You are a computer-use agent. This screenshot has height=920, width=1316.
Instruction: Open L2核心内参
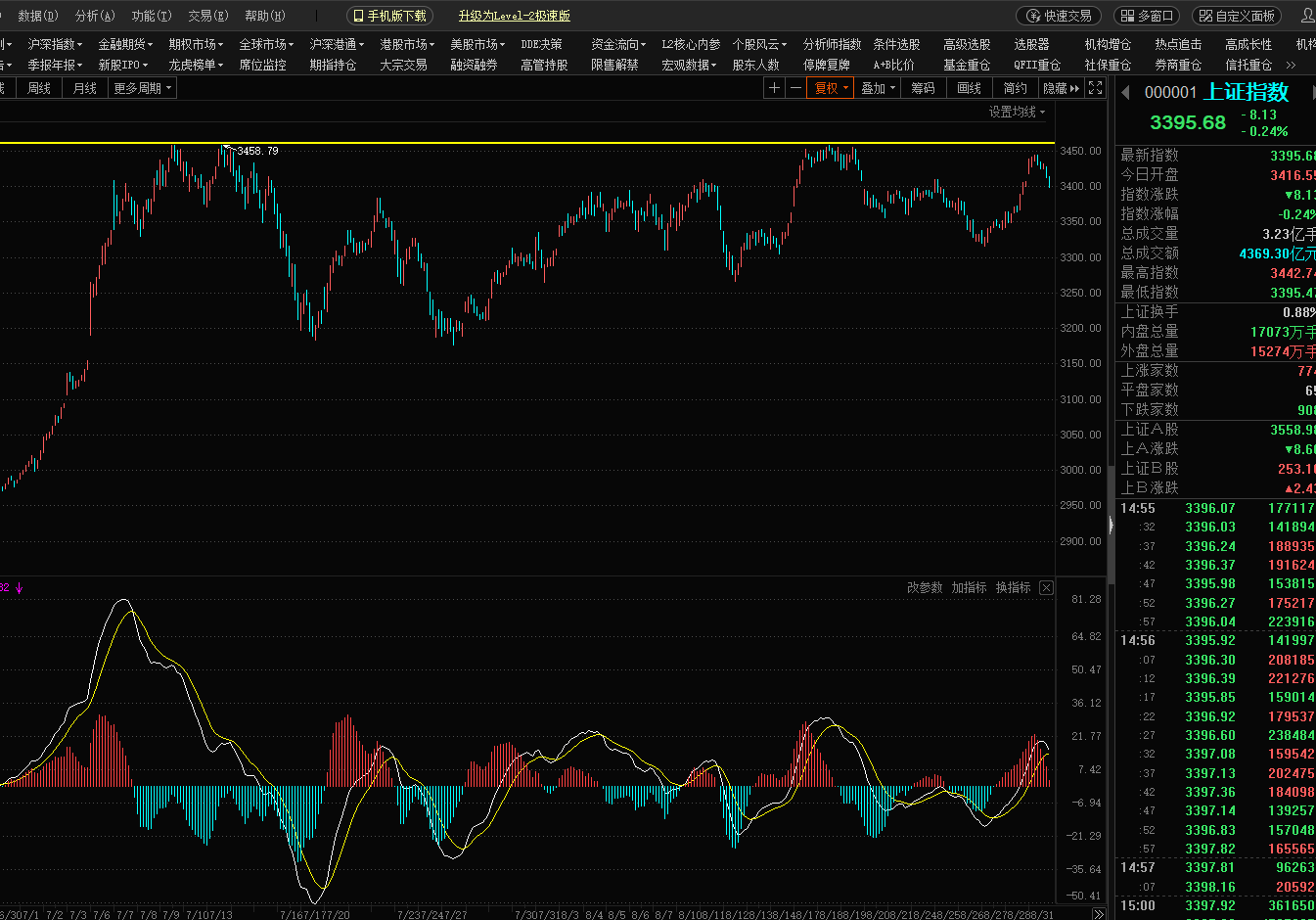[x=691, y=44]
